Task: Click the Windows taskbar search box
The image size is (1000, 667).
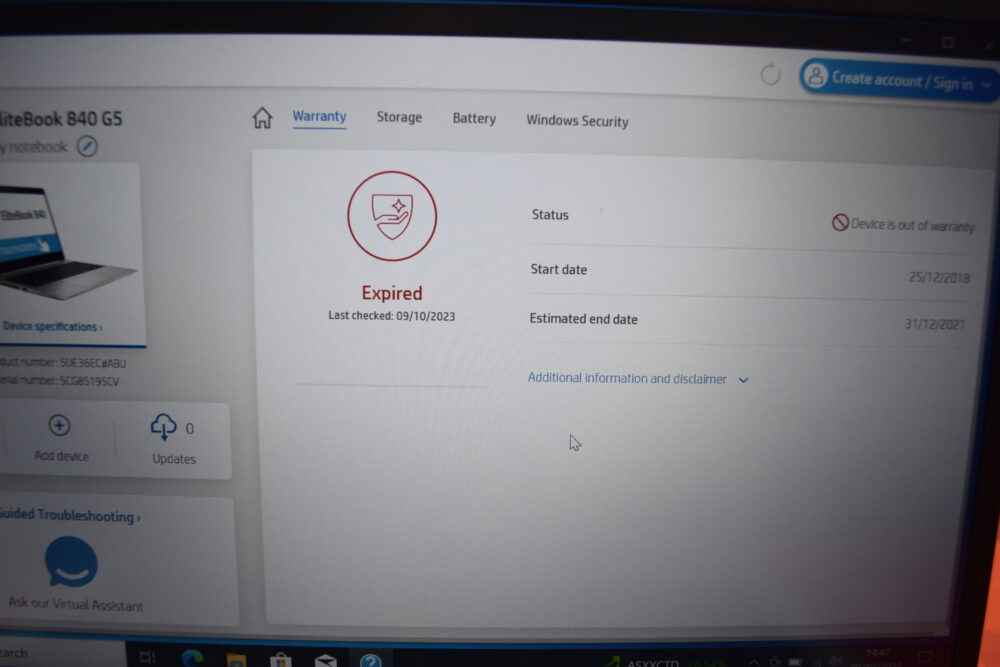Action: (x=62, y=653)
